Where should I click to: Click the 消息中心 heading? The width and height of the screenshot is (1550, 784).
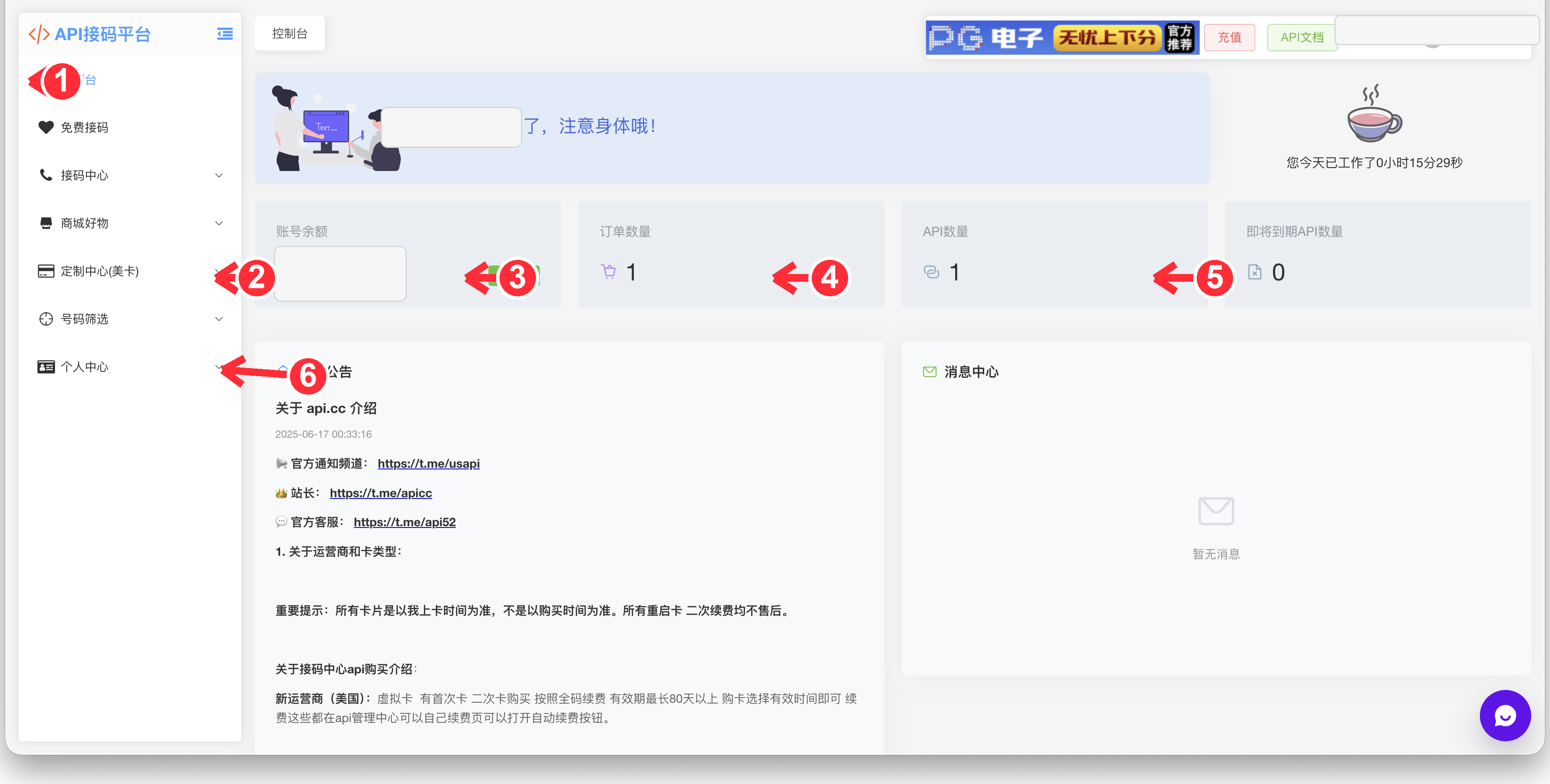point(971,371)
